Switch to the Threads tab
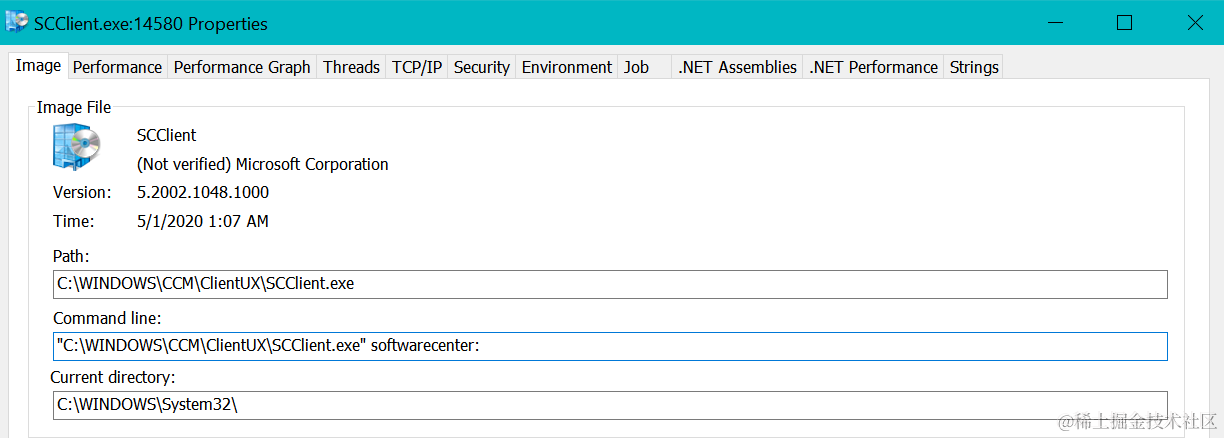The image size is (1224, 438). pyautogui.click(x=351, y=67)
